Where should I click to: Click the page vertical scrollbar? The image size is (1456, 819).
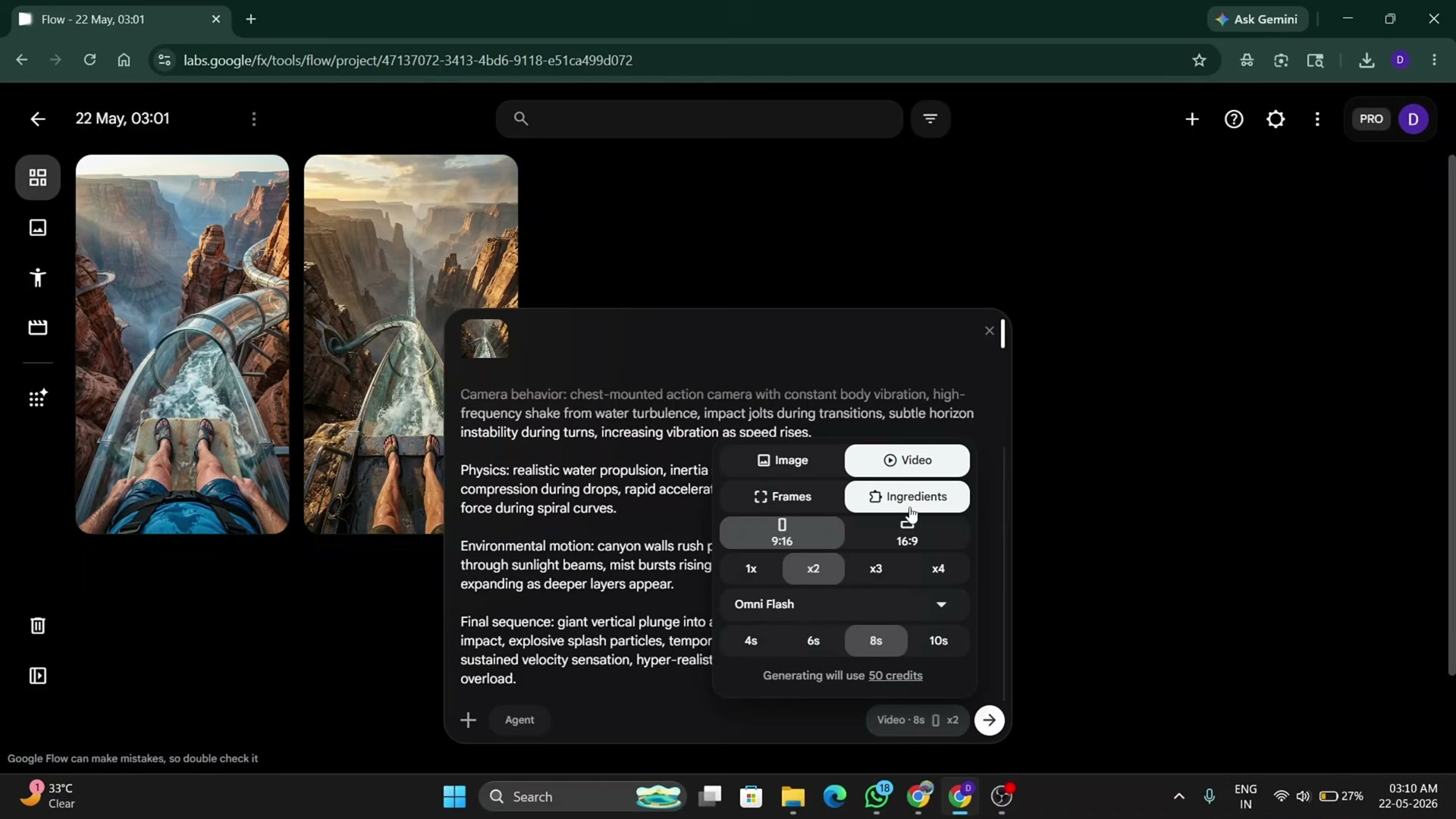pyautogui.click(x=1451, y=415)
